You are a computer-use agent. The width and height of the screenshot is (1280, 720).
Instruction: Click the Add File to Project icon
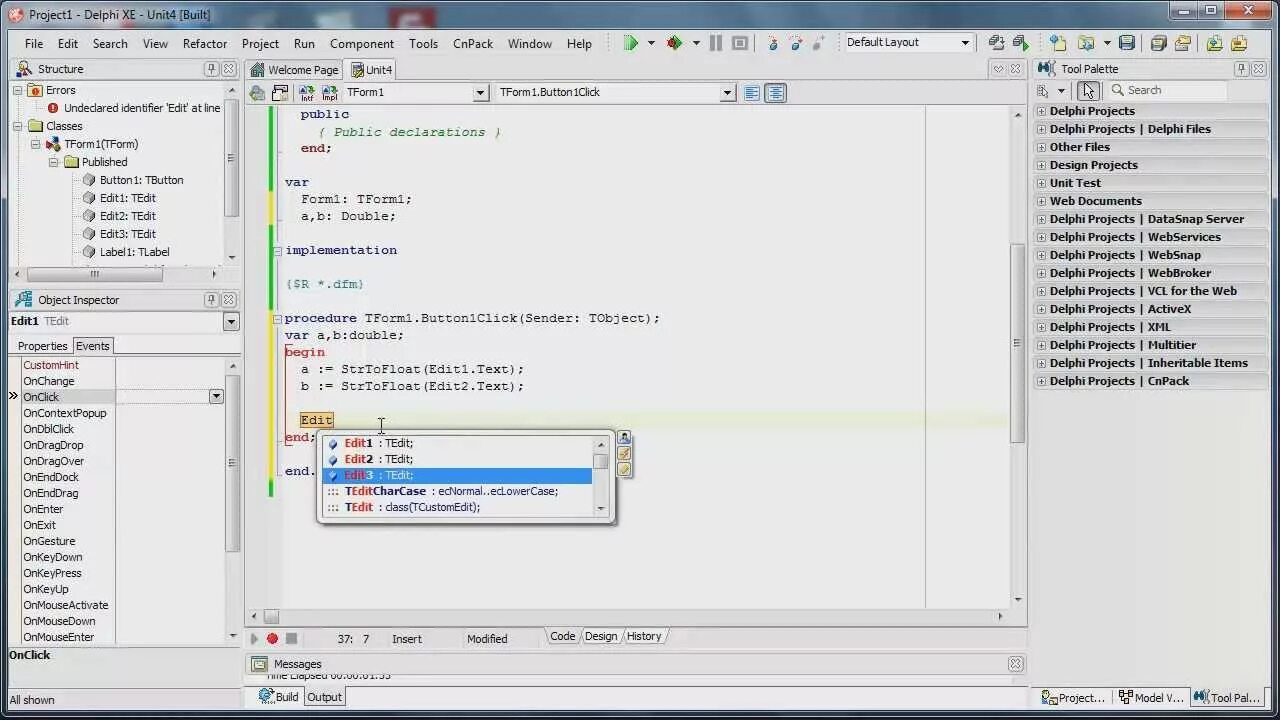[1214, 43]
